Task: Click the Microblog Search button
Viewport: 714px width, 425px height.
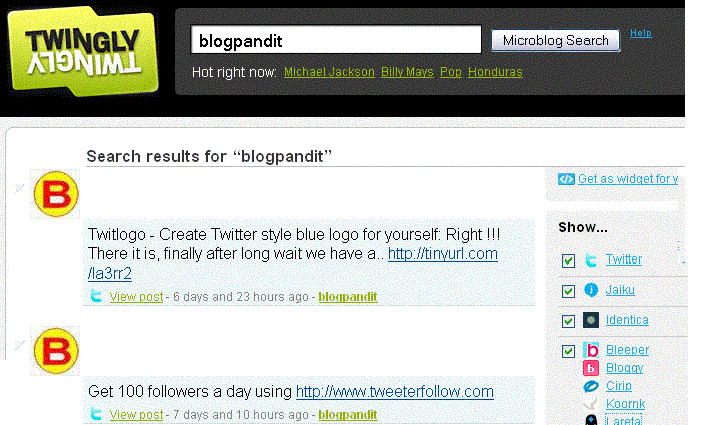Action: point(556,41)
